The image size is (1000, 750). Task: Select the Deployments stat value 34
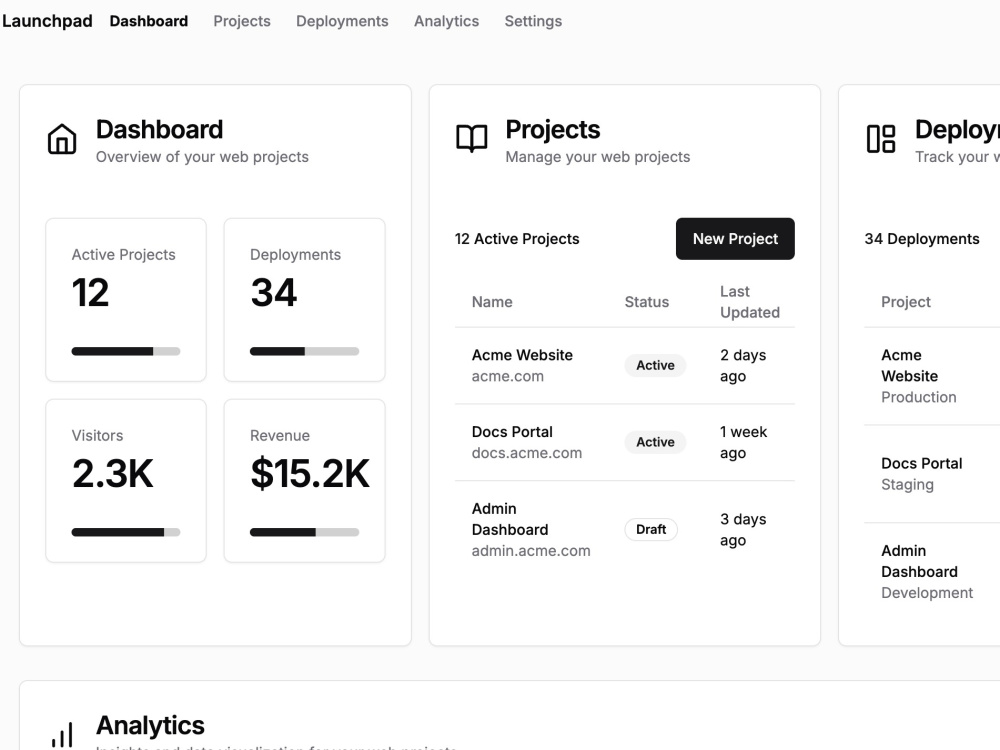[x=274, y=293]
